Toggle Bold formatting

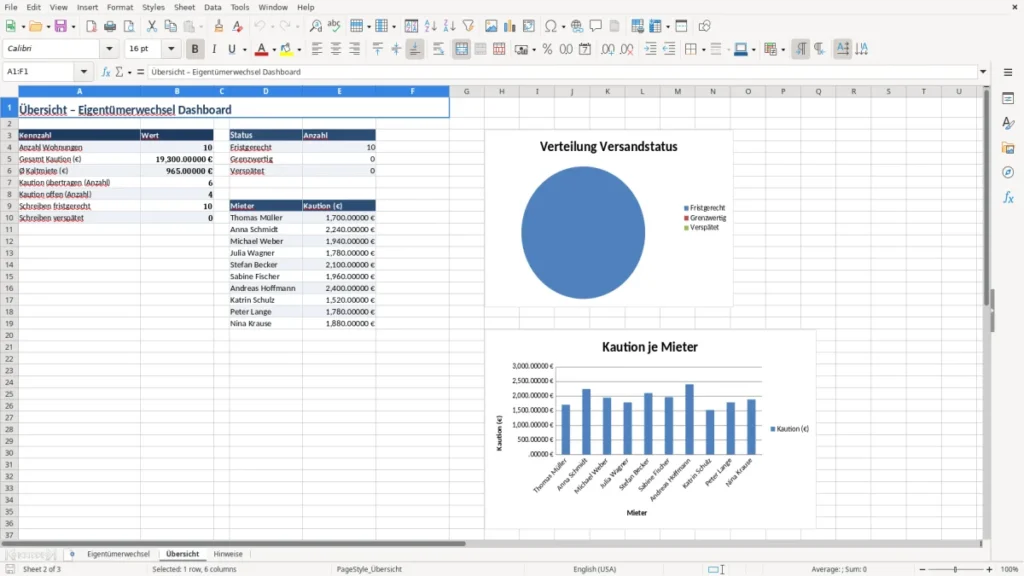tap(195, 49)
